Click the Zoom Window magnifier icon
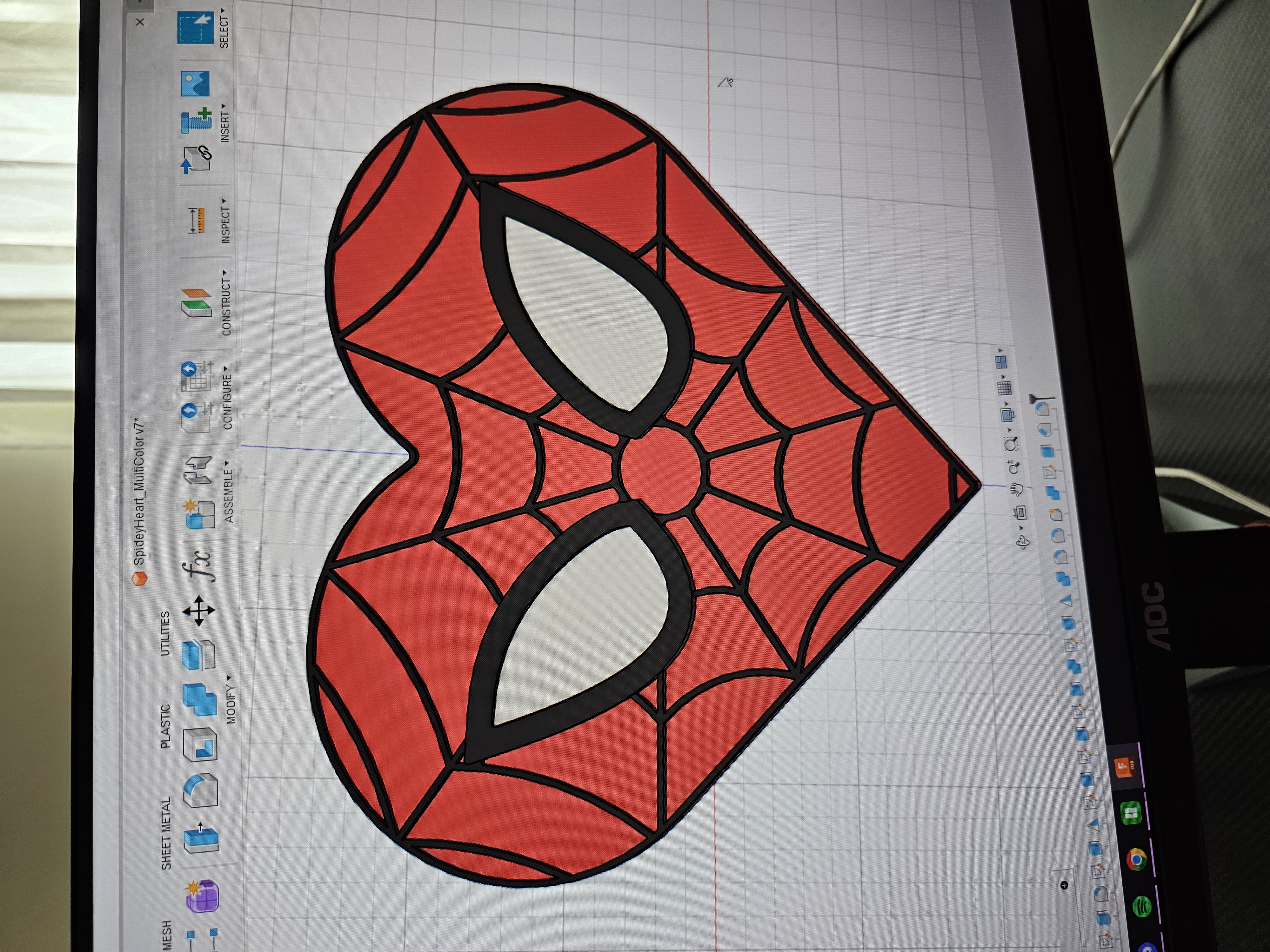 [1011, 444]
